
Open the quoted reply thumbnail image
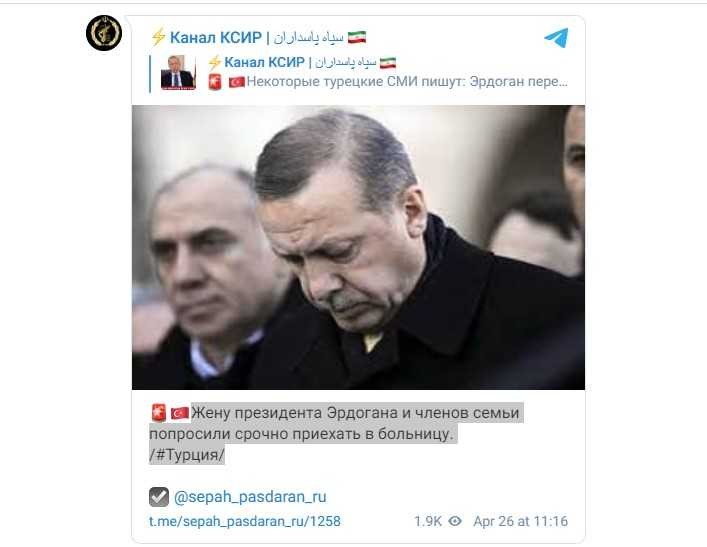pos(179,73)
